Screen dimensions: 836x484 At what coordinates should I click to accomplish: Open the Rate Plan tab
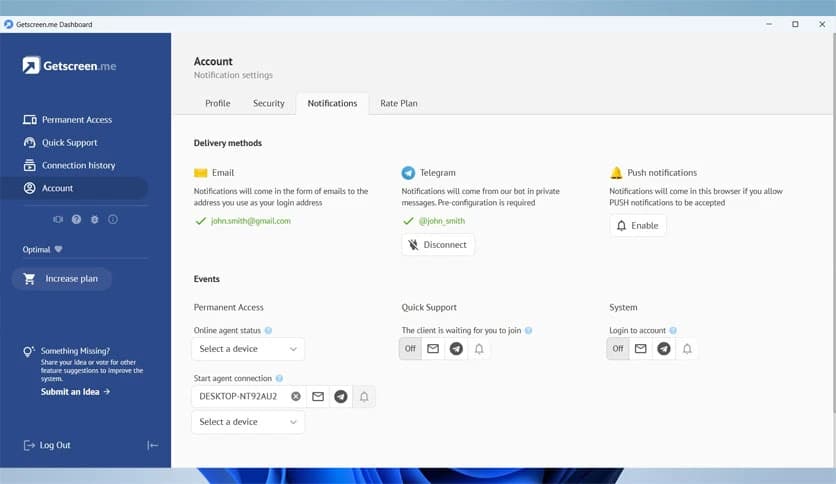coord(399,103)
